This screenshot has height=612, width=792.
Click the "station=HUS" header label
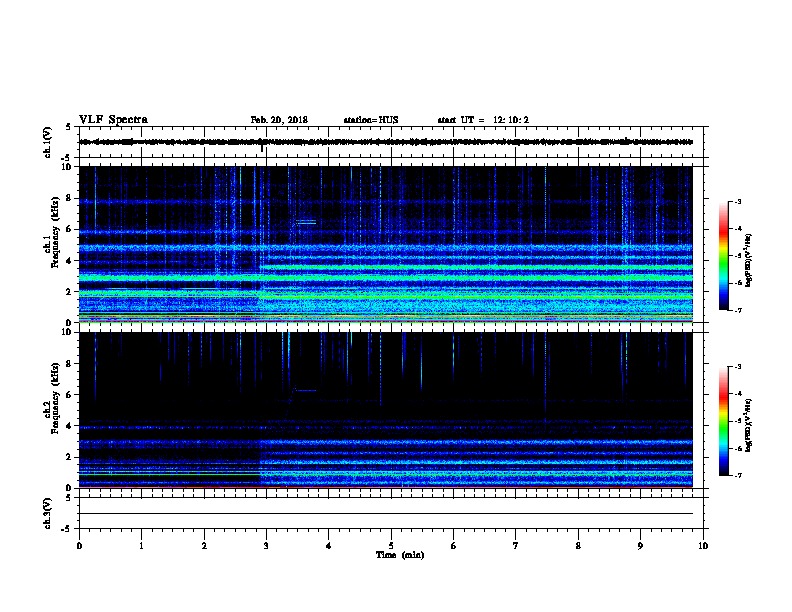click(x=371, y=120)
